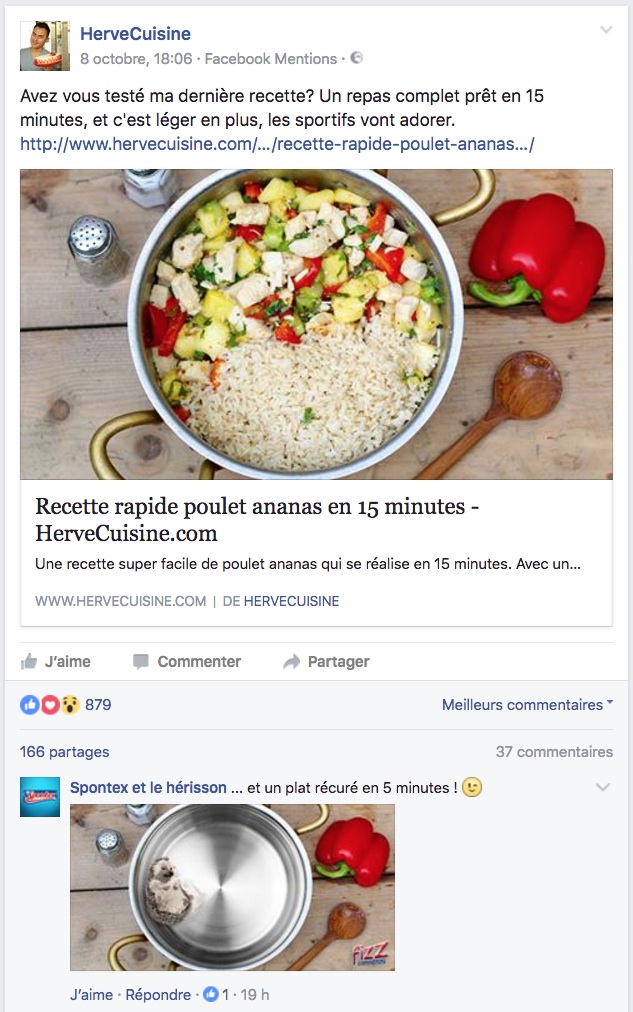Image resolution: width=633 pixels, height=1012 pixels.
Task: Expand the Spontex comment options chevron
Action: [x=603, y=787]
